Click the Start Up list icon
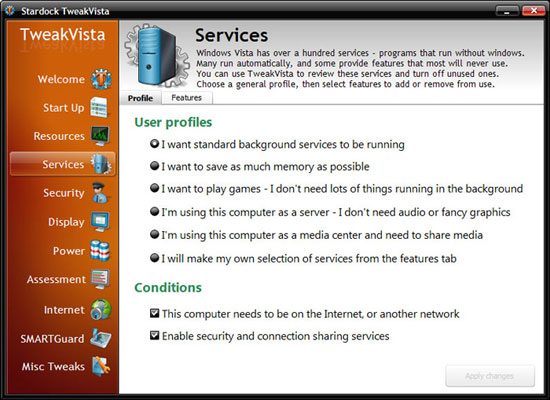The image size is (550, 400). [x=99, y=107]
